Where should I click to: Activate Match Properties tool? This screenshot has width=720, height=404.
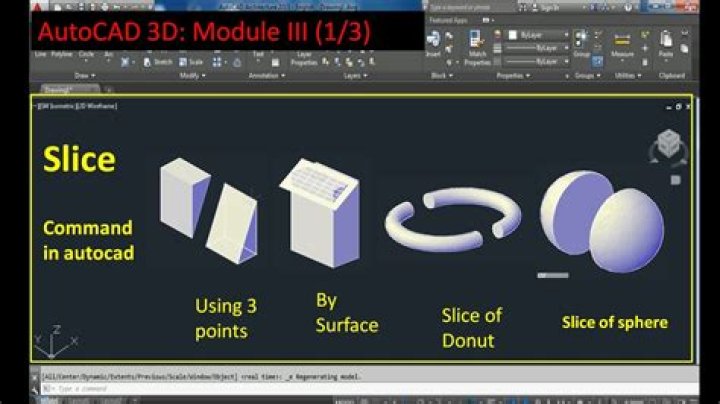477,48
